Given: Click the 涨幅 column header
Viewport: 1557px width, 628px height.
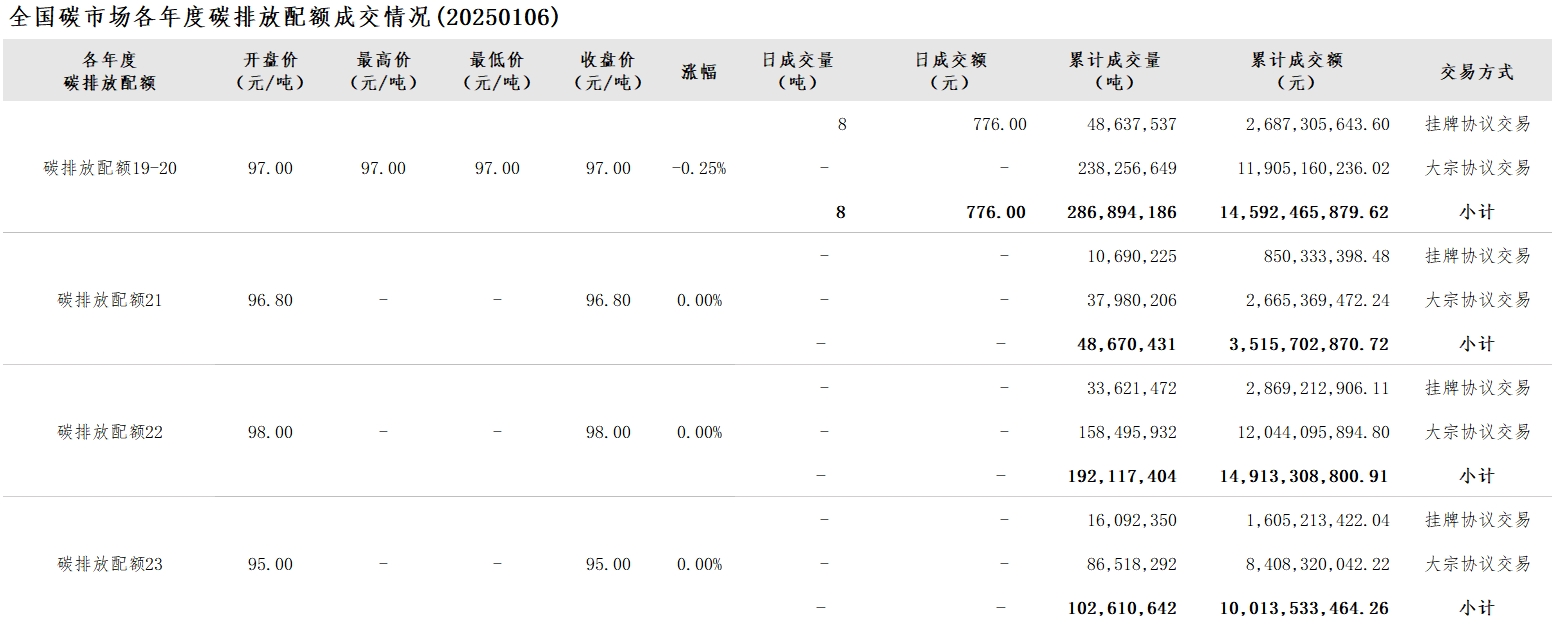Looking at the screenshot, I should tap(699, 72).
